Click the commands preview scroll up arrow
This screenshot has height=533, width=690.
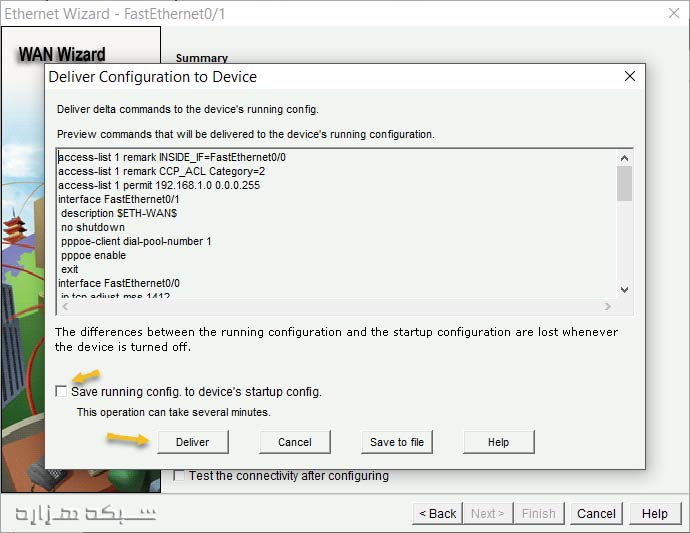624,158
